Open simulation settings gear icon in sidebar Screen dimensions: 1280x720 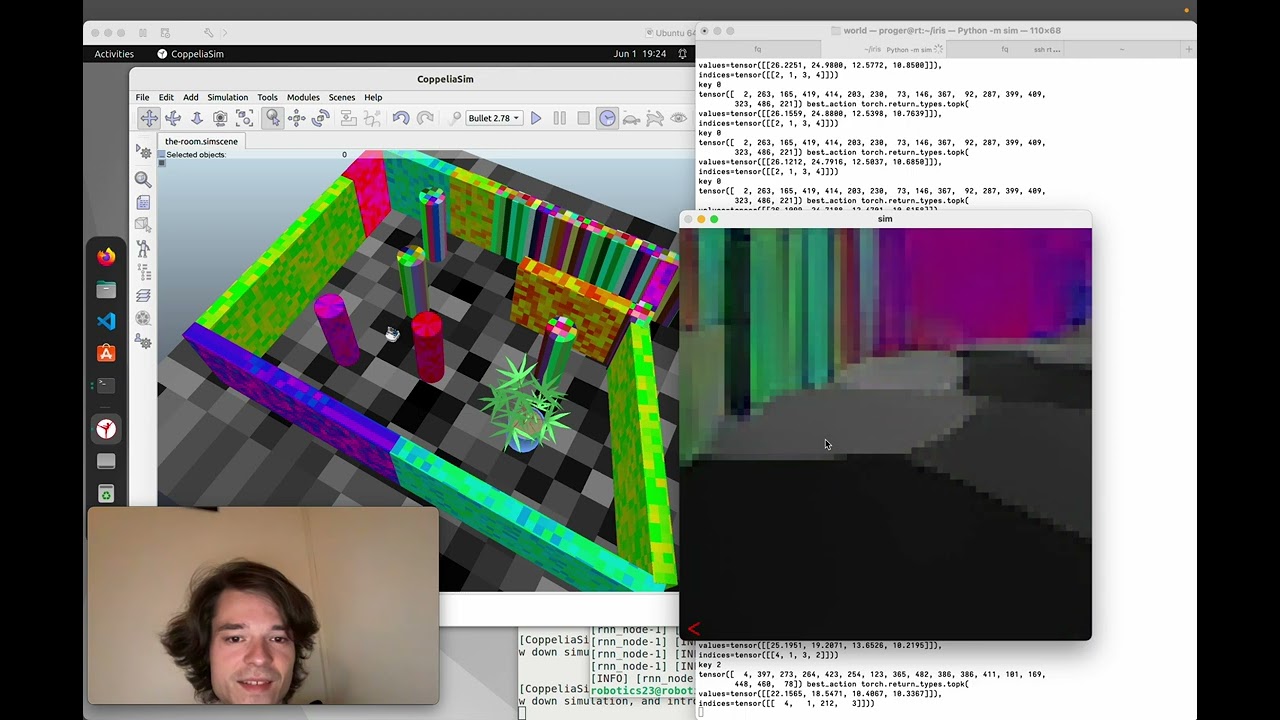[x=144, y=152]
